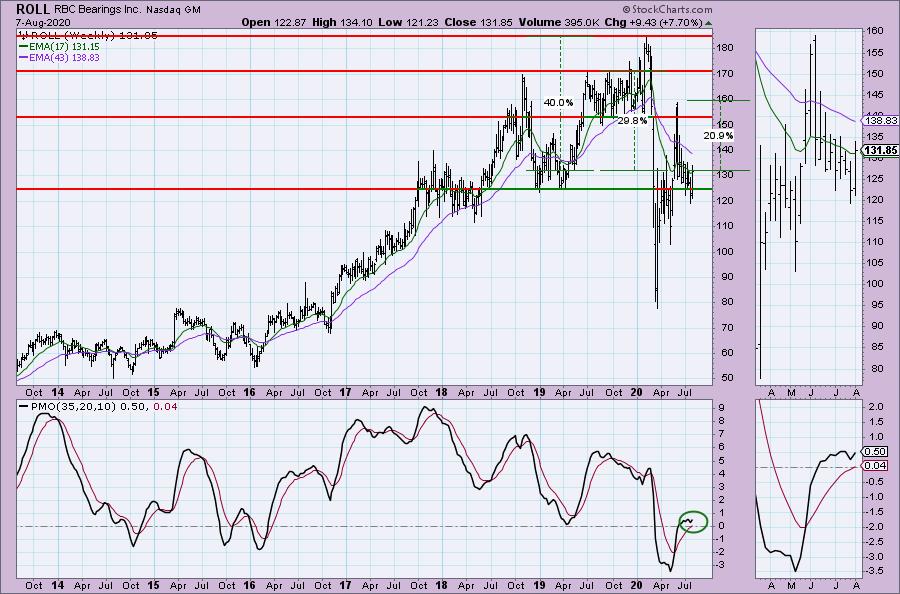This screenshot has height=594, width=900.
Task: Click the 180 price axis label
Action: [x=726, y=48]
